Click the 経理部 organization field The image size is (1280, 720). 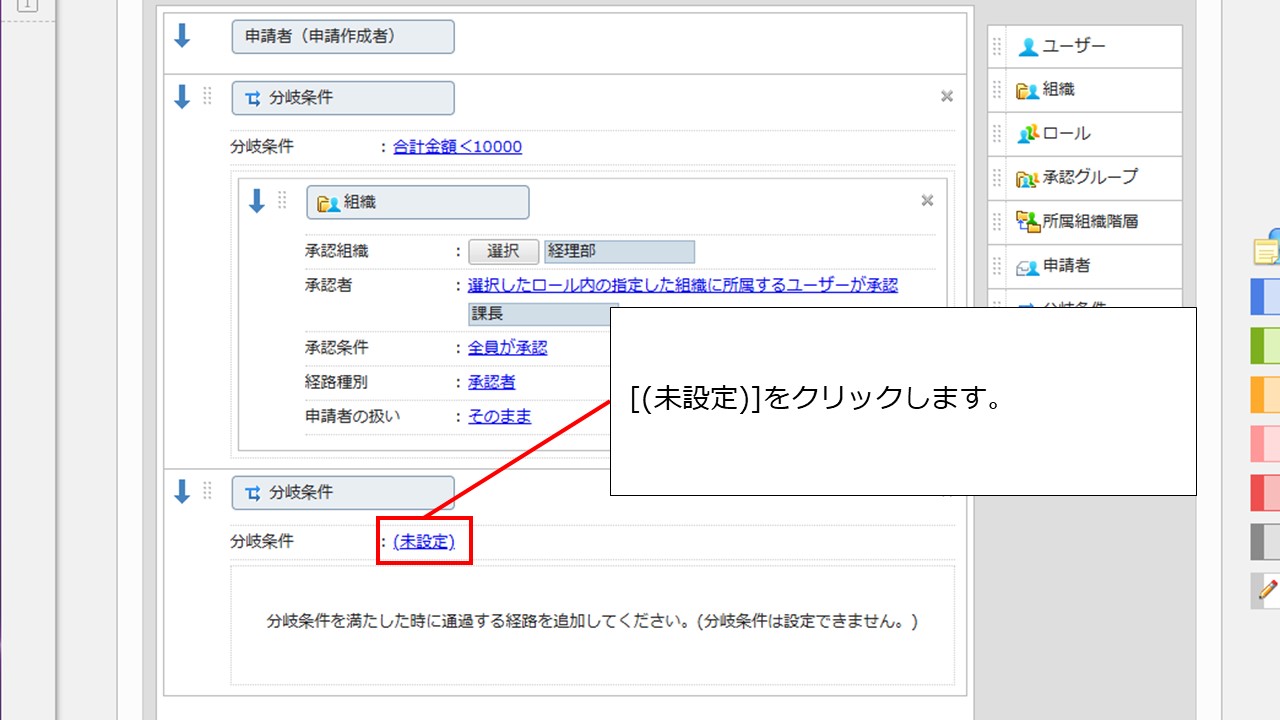(x=619, y=252)
